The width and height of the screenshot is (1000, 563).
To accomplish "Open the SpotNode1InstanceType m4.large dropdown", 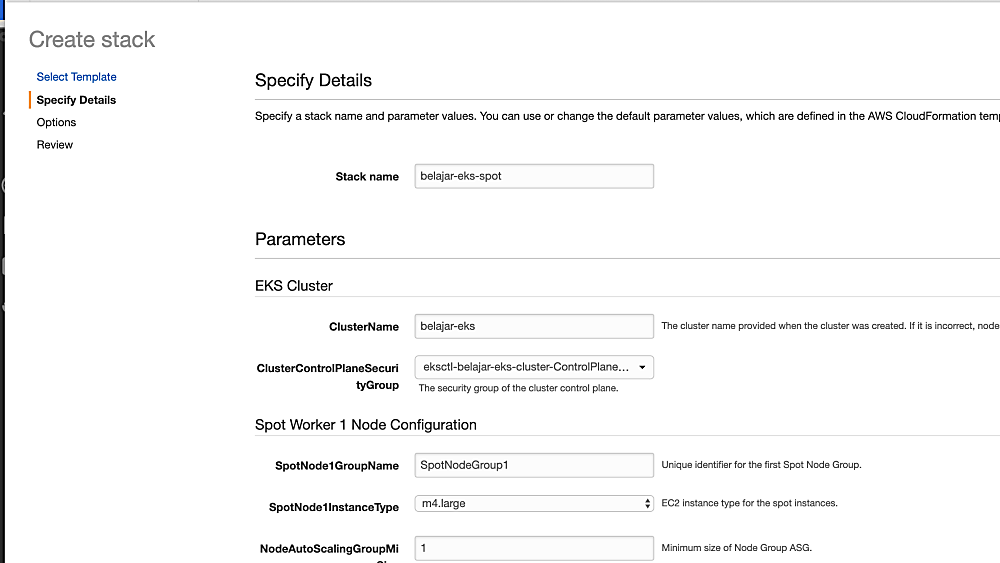I will point(534,504).
